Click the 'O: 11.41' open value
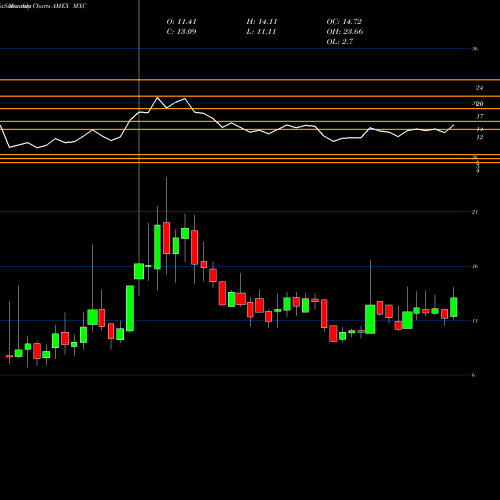Image resolution: width=500 pixels, height=500 pixels. 182,22
